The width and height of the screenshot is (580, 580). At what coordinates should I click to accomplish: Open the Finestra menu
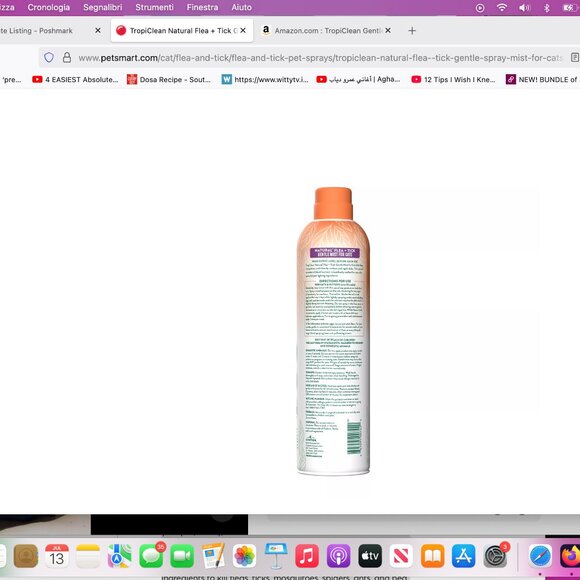pos(202,7)
